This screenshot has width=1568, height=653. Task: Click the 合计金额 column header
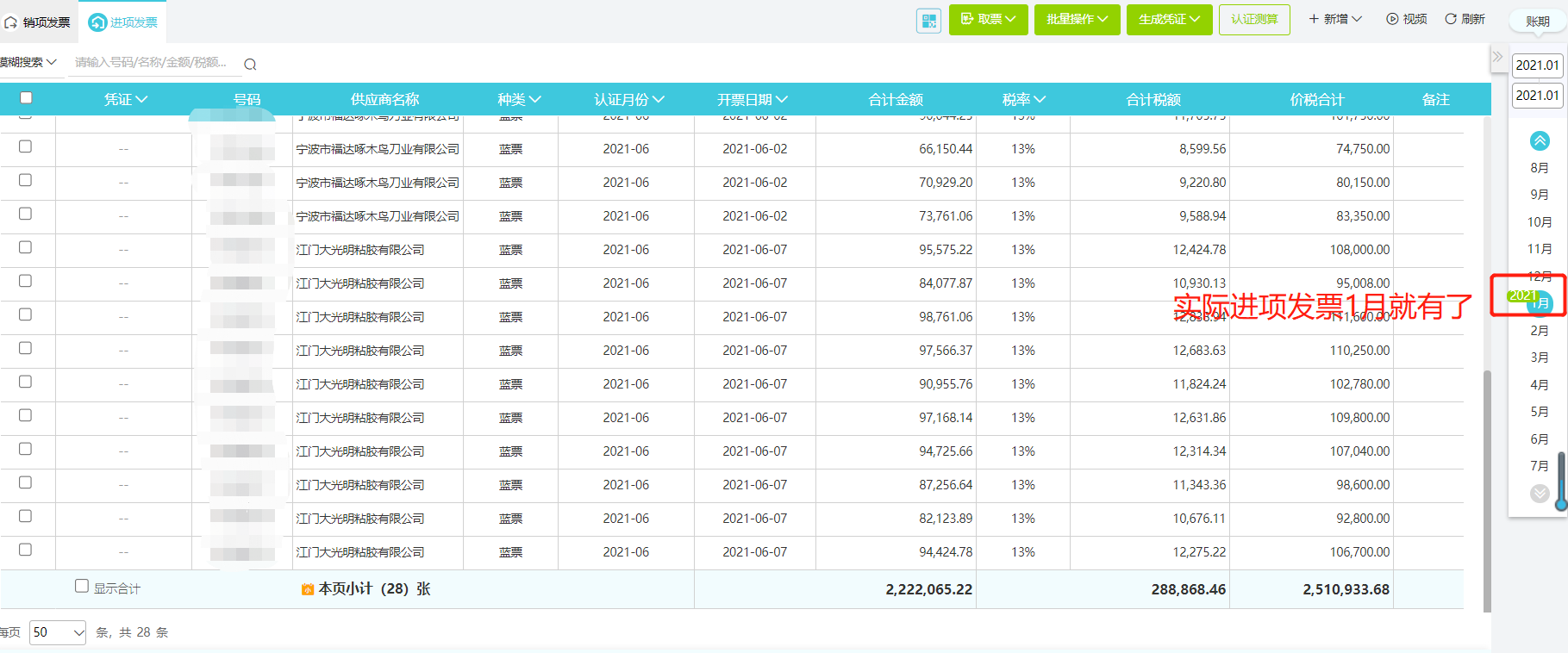896,100
